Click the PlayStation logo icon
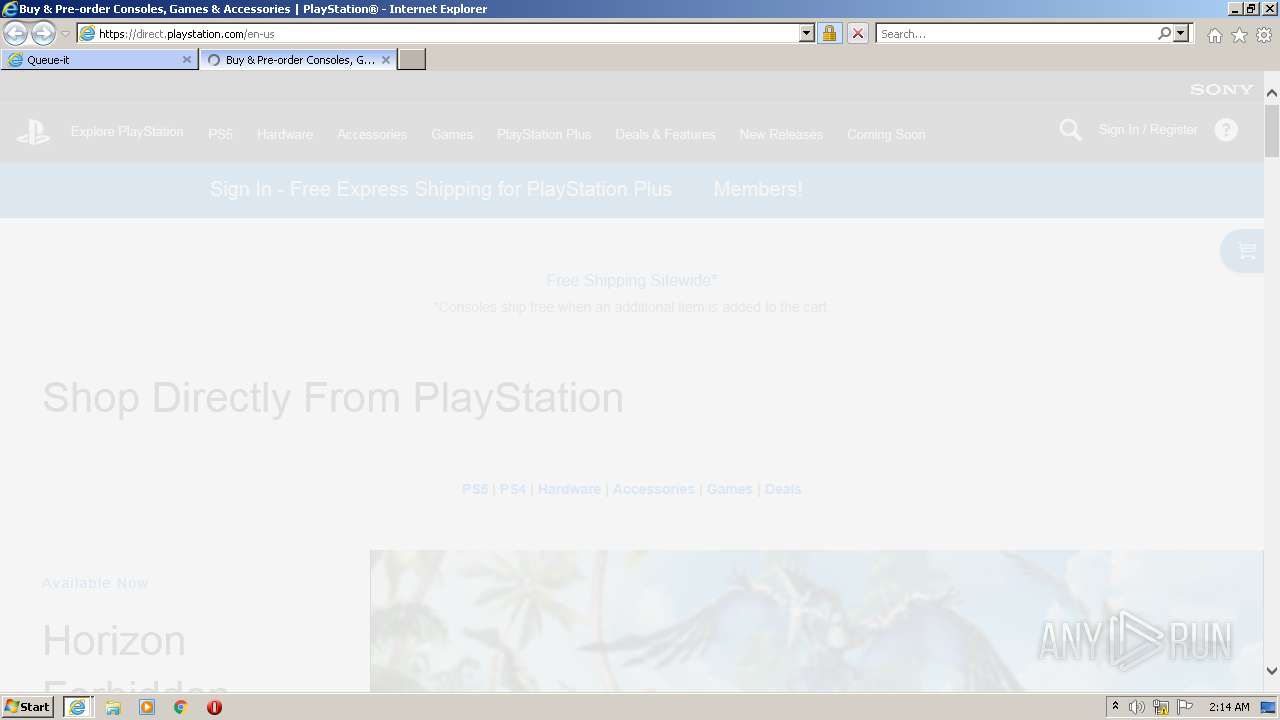Screen dimensions: 1280x720 click(33, 132)
